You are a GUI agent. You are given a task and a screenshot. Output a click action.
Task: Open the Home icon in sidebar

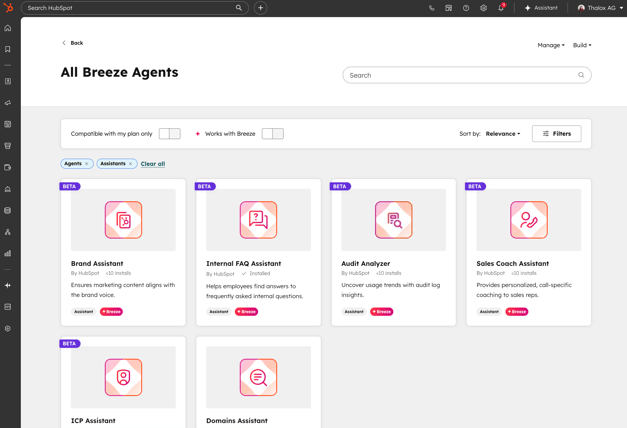8,28
